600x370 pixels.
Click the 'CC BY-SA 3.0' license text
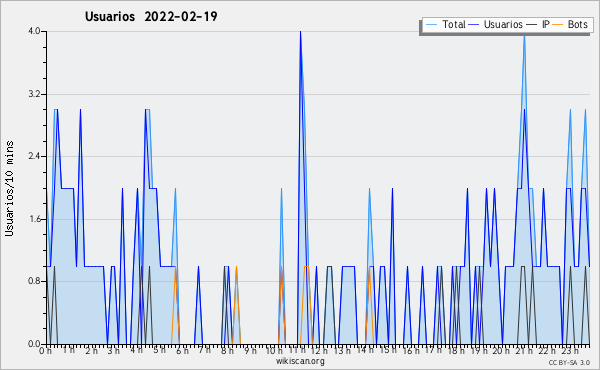[x=569, y=363]
